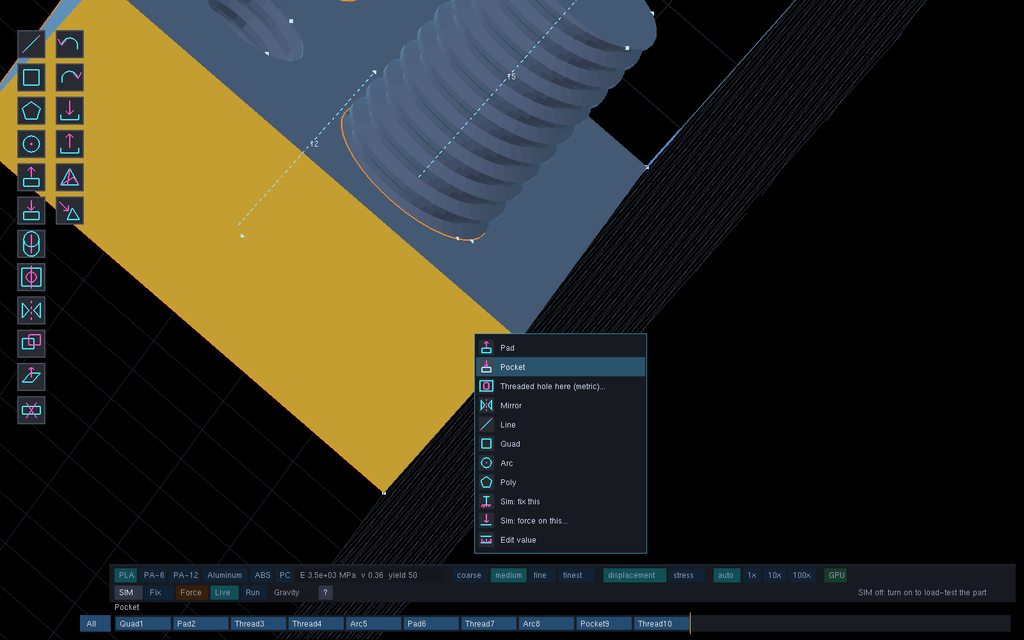The width and height of the screenshot is (1024, 640).
Task: Choose Poly from the context menu
Action: click(x=560, y=482)
